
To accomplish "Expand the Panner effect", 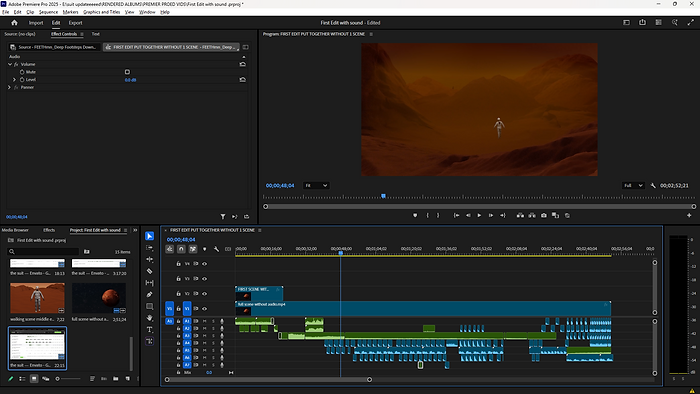I will click(x=9, y=87).
